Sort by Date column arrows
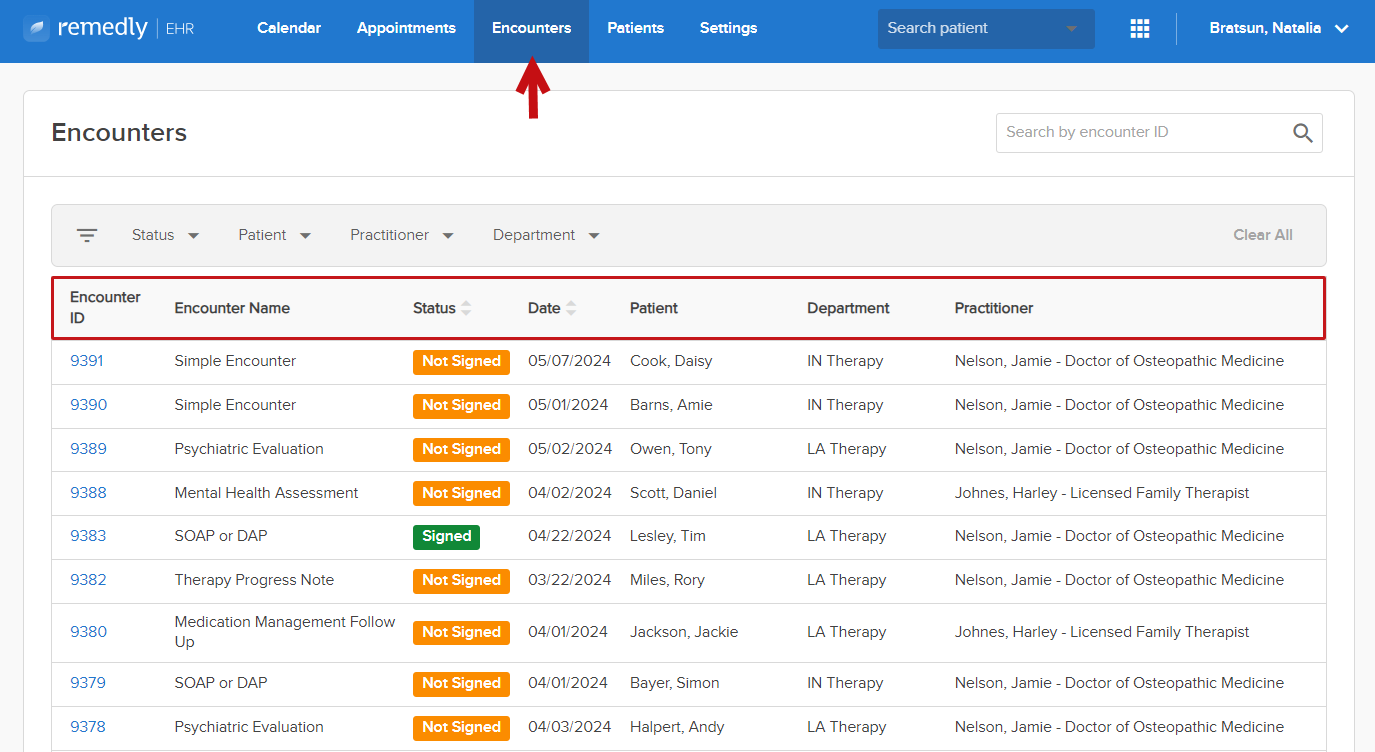1375x752 pixels. coord(571,308)
